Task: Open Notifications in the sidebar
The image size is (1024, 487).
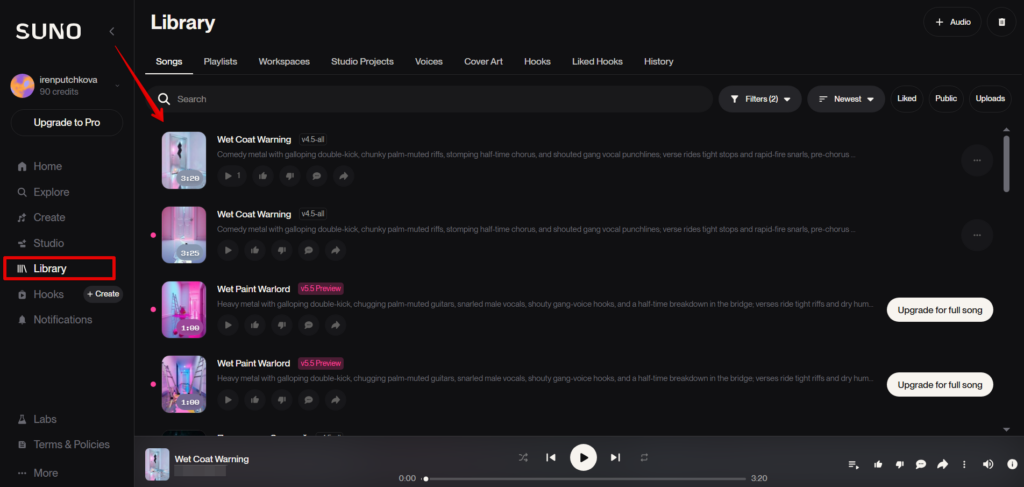Action: coord(55,320)
